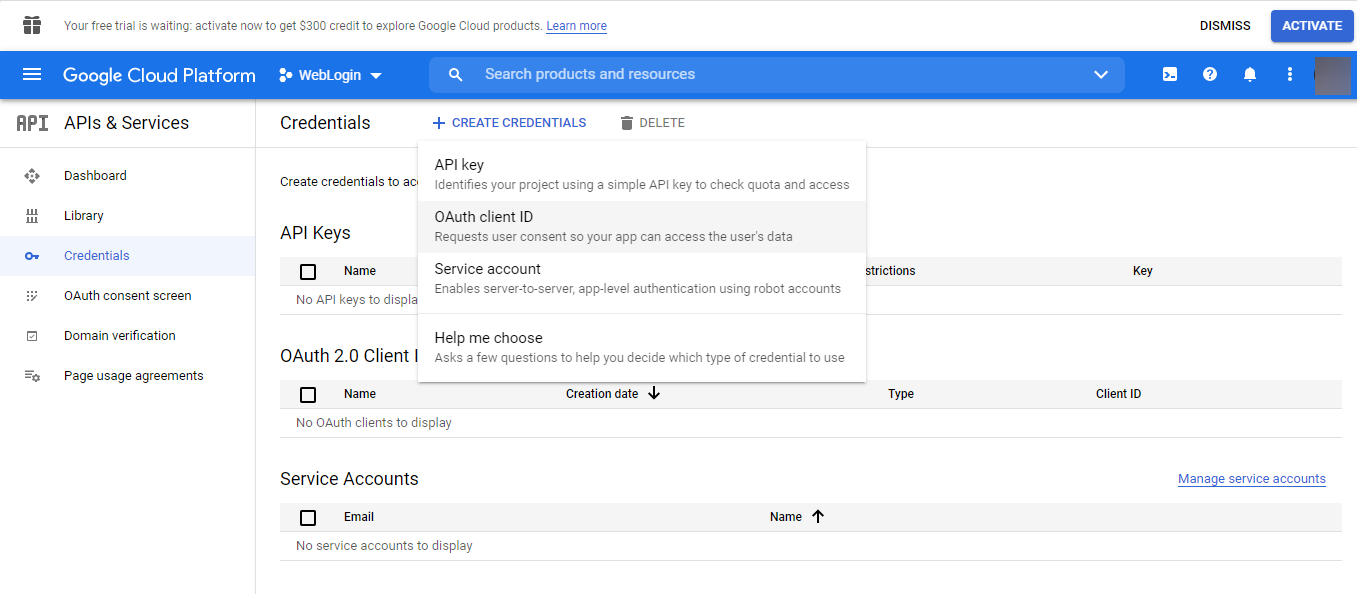Click the OAuth consent screen icon
1357x594 pixels.
coord(32,296)
